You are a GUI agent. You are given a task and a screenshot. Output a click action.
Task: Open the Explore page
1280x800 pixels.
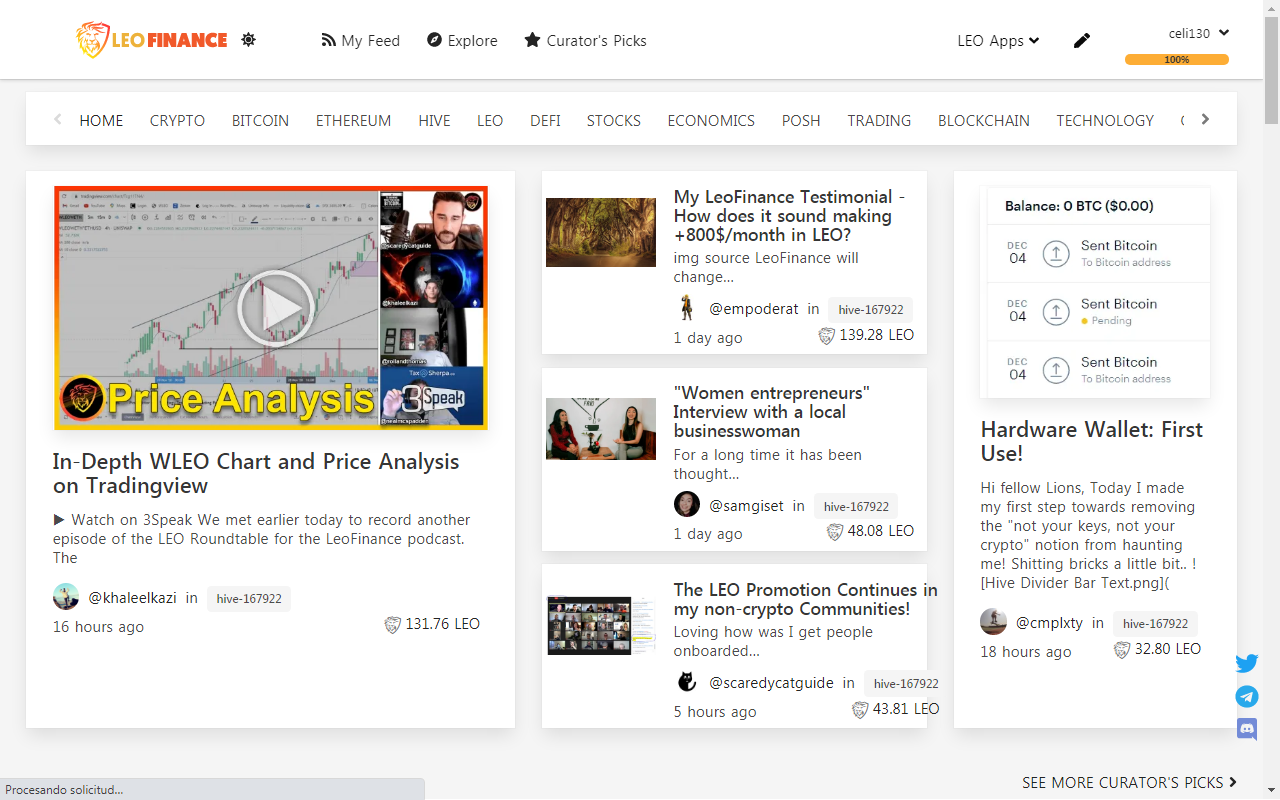[x=462, y=41]
